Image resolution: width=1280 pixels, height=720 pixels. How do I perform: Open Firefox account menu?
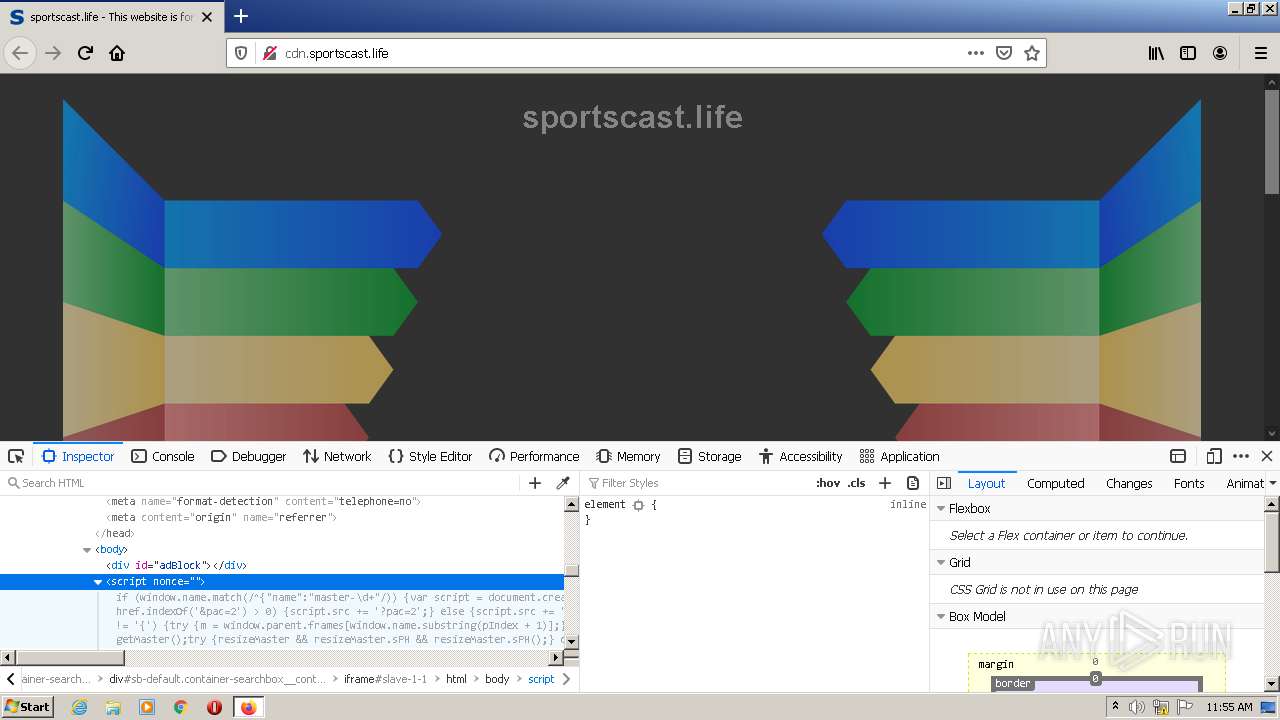click(1220, 53)
